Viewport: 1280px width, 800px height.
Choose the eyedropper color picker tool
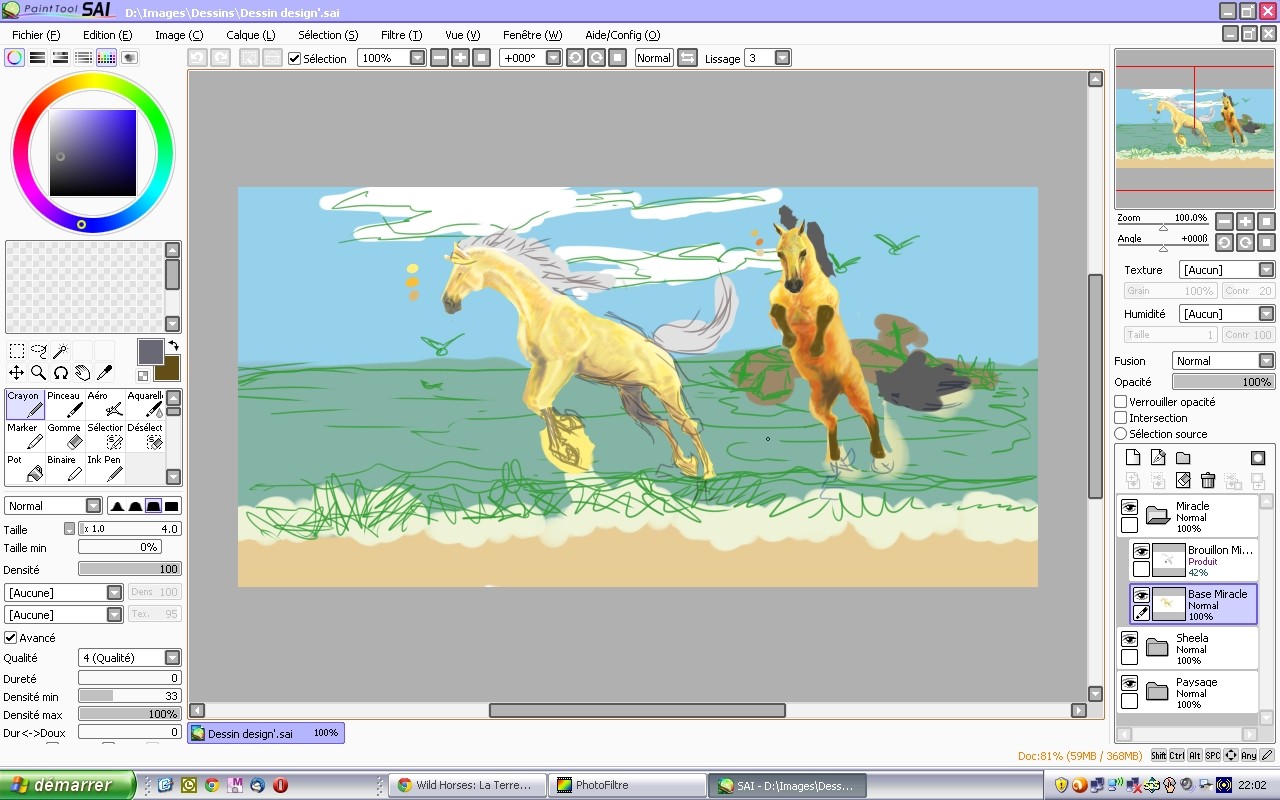click(x=105, y=373)
